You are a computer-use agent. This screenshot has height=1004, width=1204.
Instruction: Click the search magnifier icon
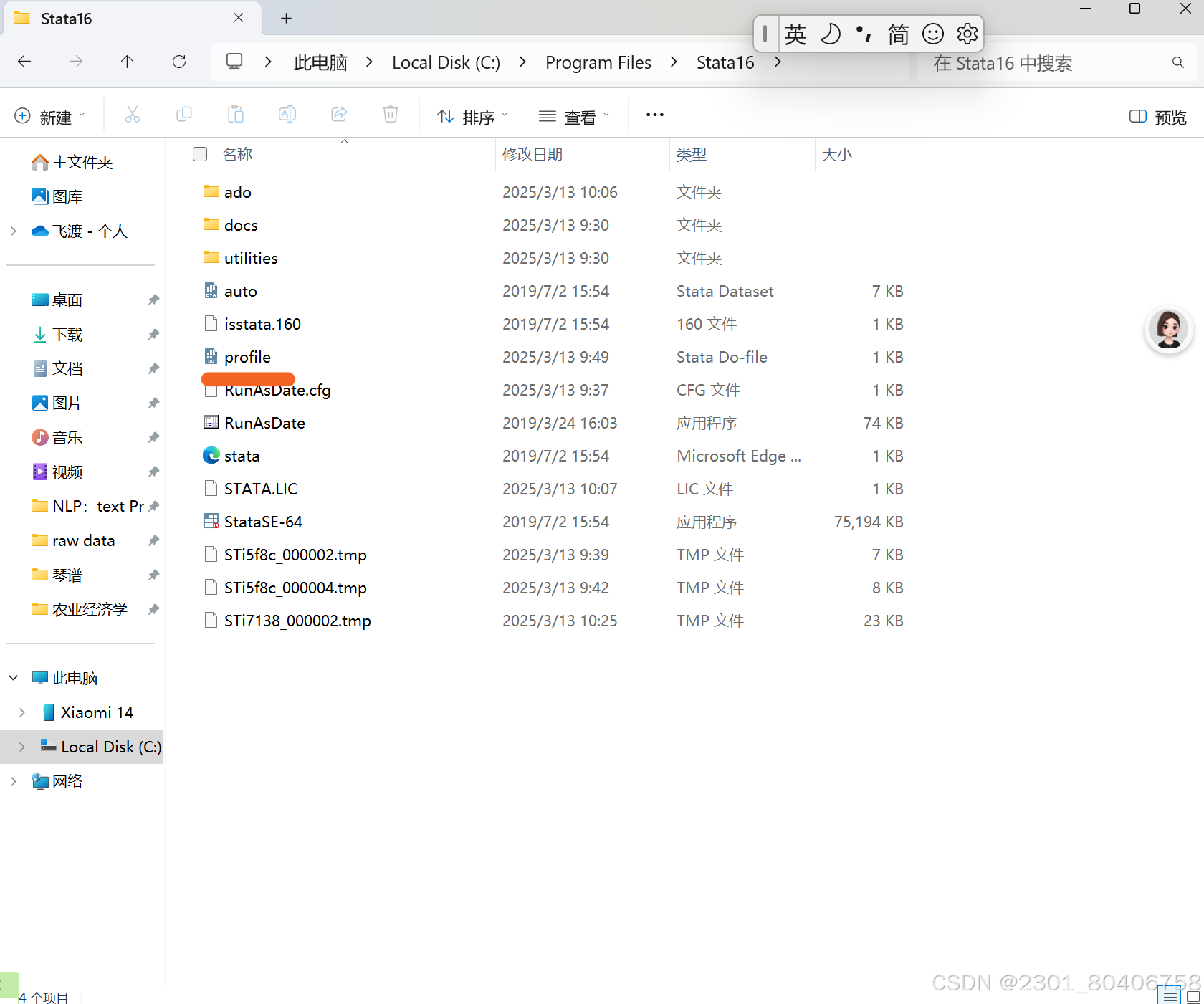[1177, 63]
